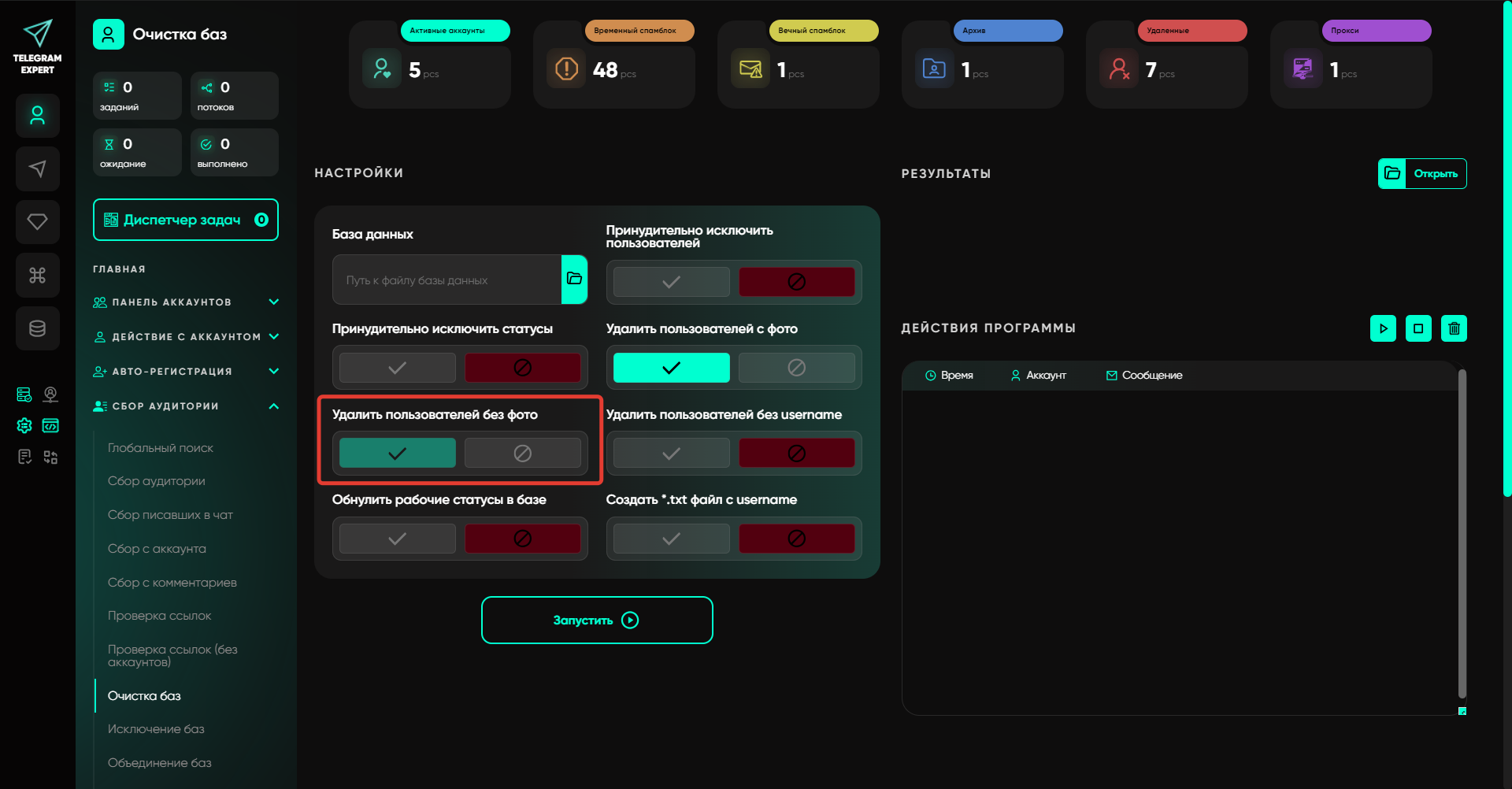Open the diamond icon section in sidebar
This screenshot has height=789, width=1512.
[37, 222]
